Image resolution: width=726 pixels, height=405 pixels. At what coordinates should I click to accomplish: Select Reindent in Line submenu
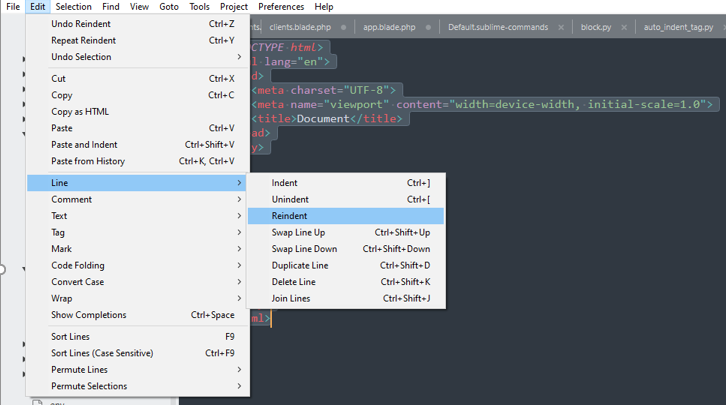coord(290,216)
